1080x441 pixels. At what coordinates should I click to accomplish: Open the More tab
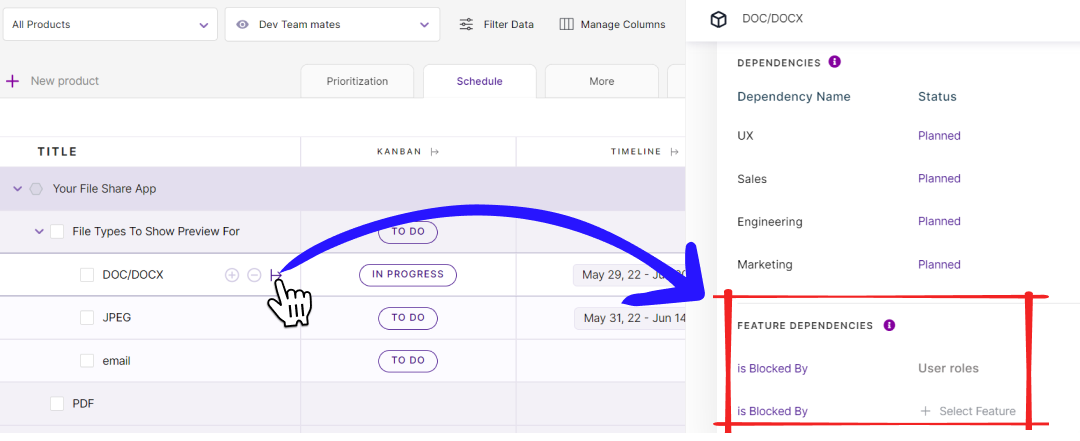tap(601, 81)
